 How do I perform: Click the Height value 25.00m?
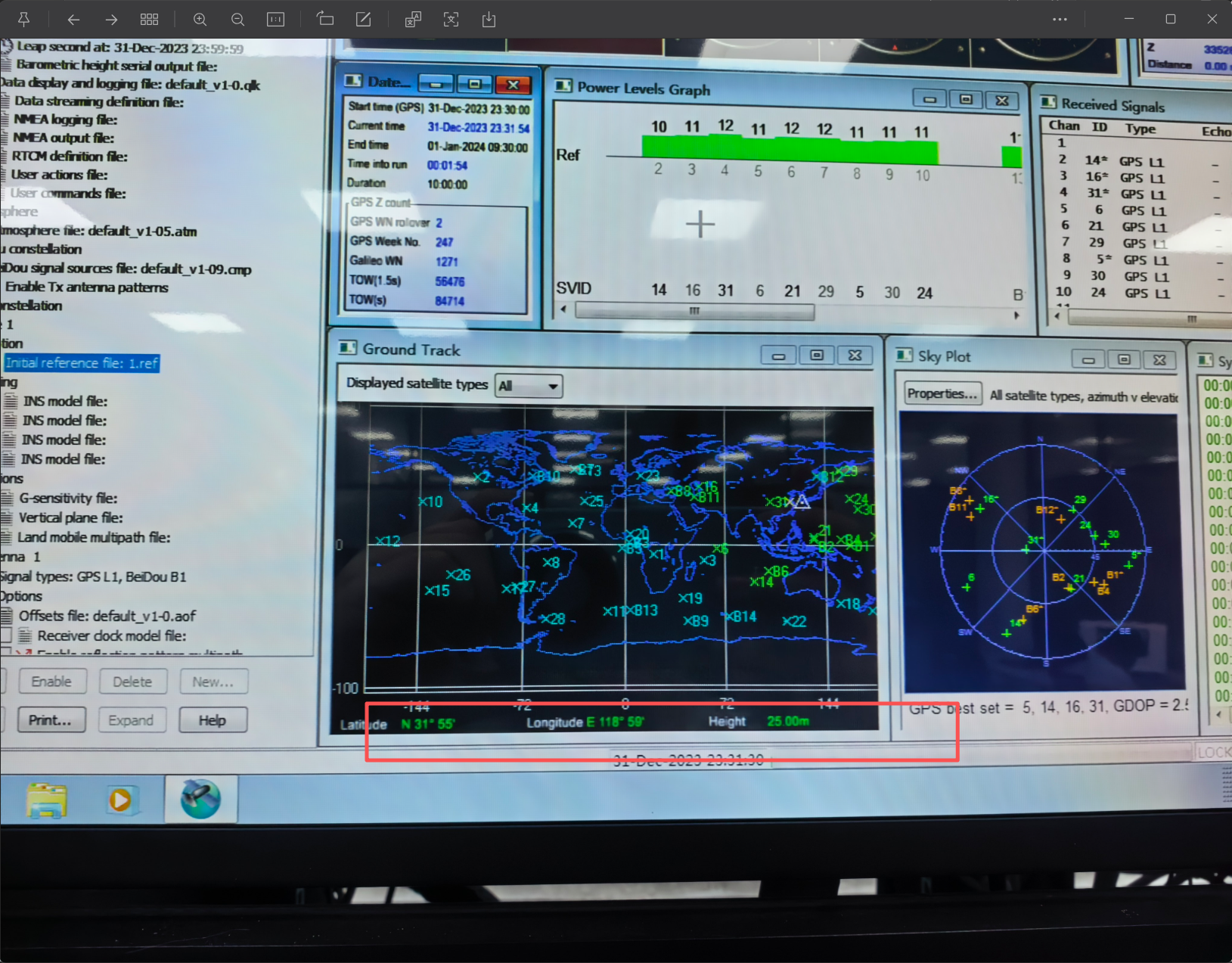[788, 721]
